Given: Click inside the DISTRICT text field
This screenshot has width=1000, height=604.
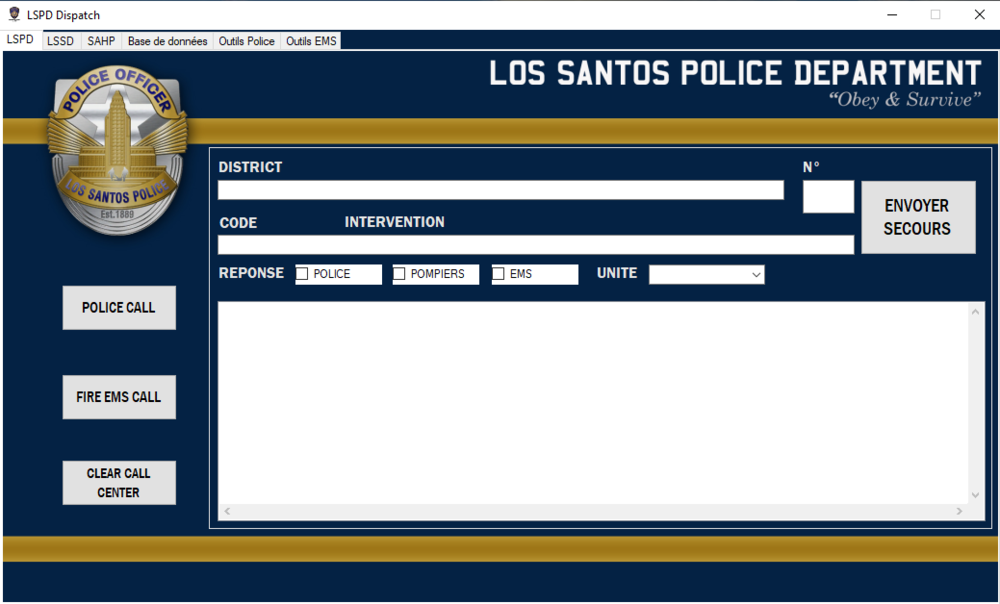Looking at the screenshot, I should pos(500,190).
